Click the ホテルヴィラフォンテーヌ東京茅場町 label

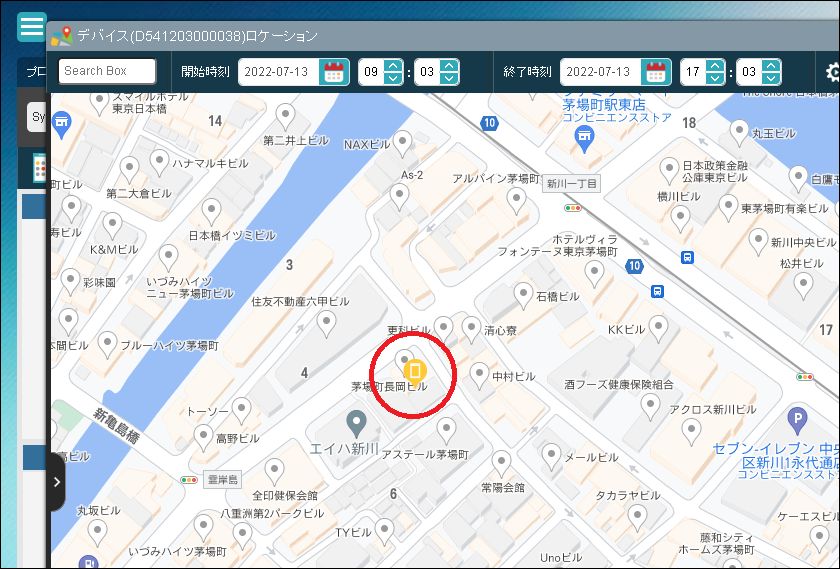(557, 245)
